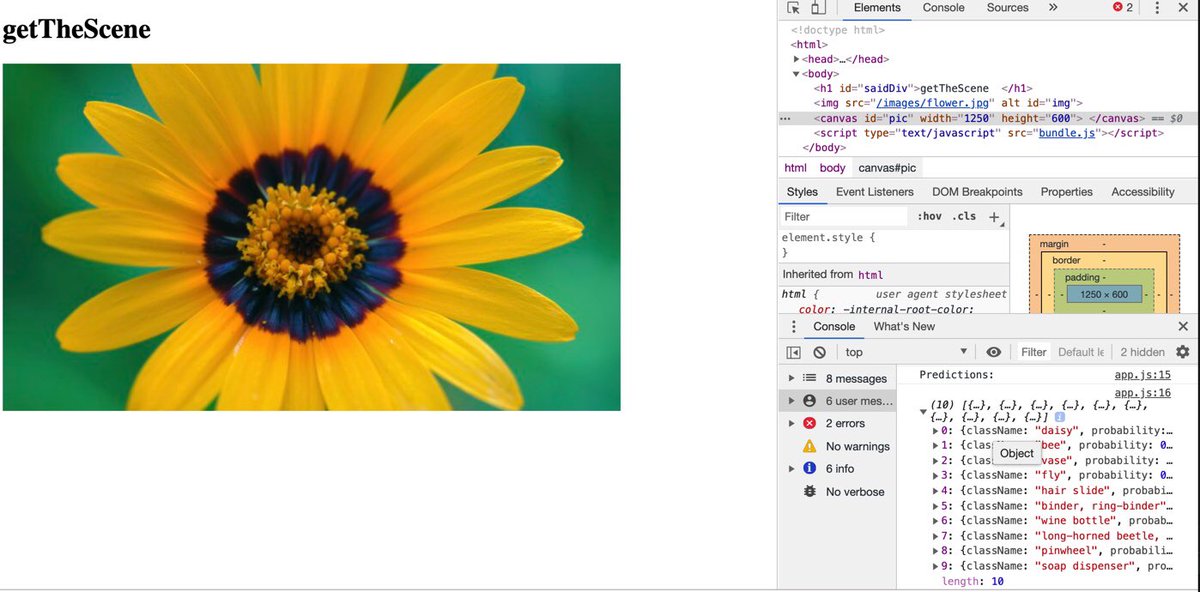This screenshot has height=592, width=1200.
Task: Toggle the .cls classes button
Action: point(964,217)
